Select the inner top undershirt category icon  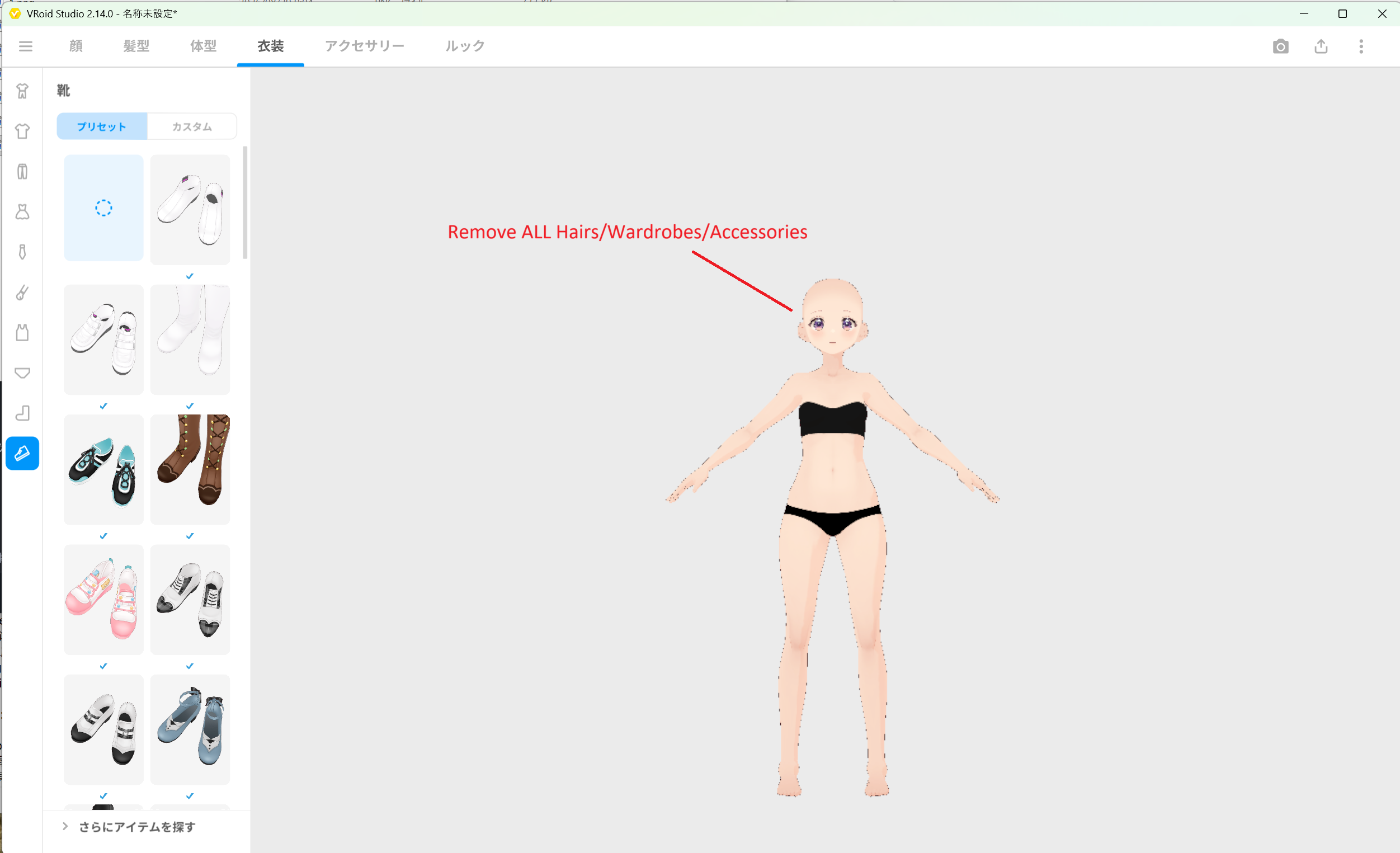22,332
